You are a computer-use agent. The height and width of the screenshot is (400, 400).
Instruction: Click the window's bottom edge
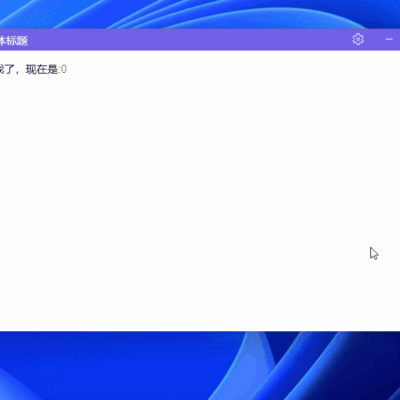tap(200, 331)
